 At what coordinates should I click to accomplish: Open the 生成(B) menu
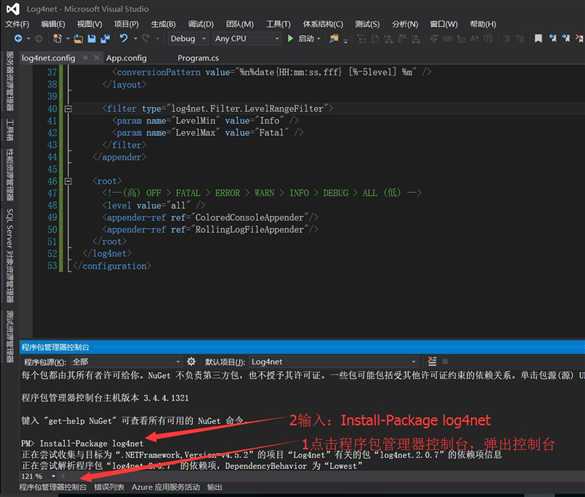click(163, 24)
